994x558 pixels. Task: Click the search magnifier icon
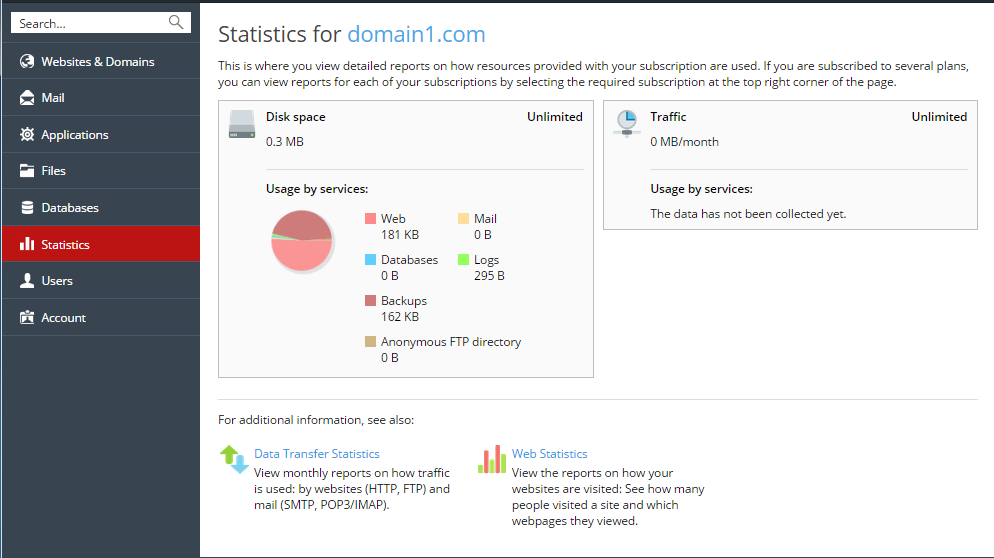[176, 22]
